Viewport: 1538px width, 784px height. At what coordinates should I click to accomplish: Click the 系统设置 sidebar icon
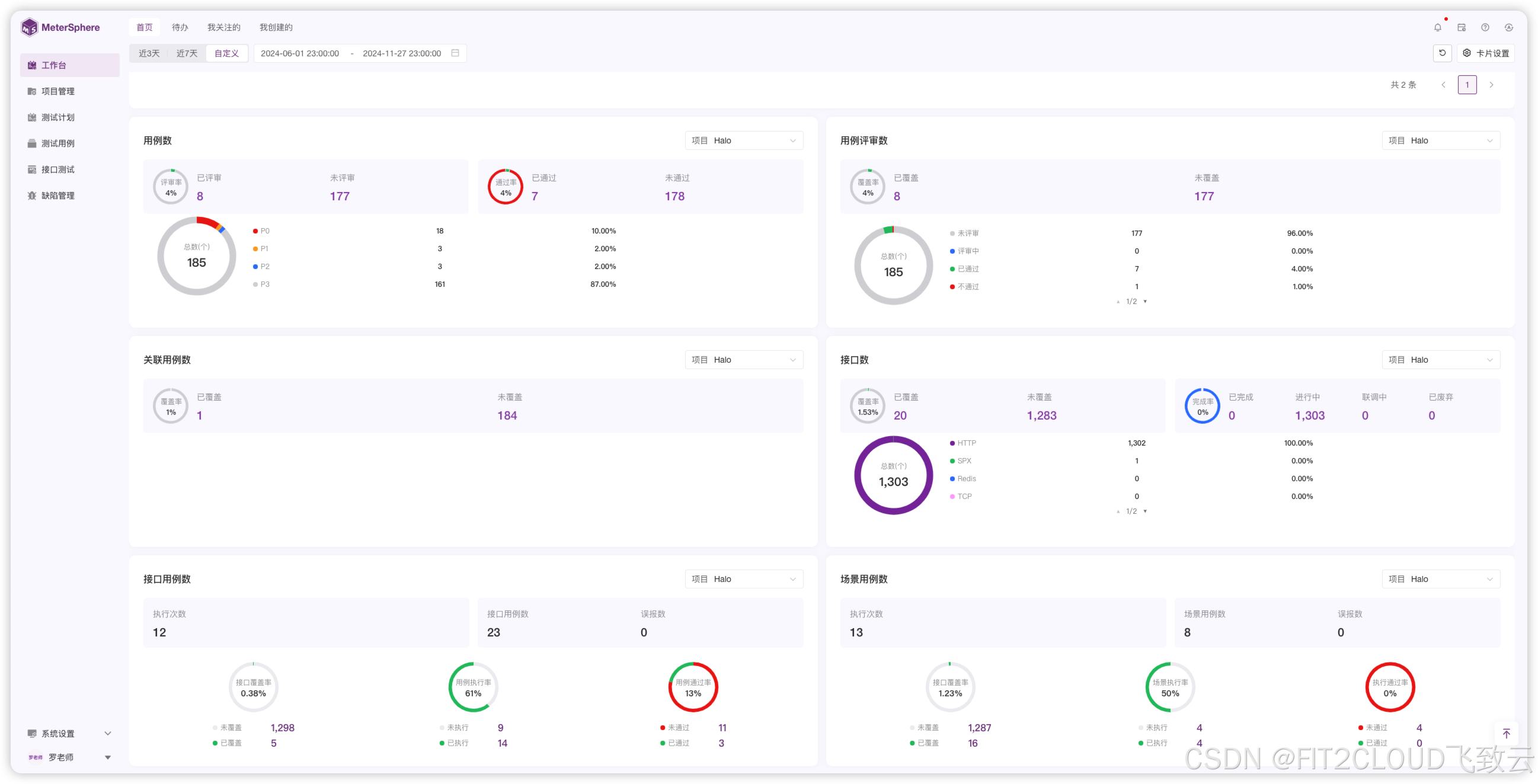pos(31,733)
